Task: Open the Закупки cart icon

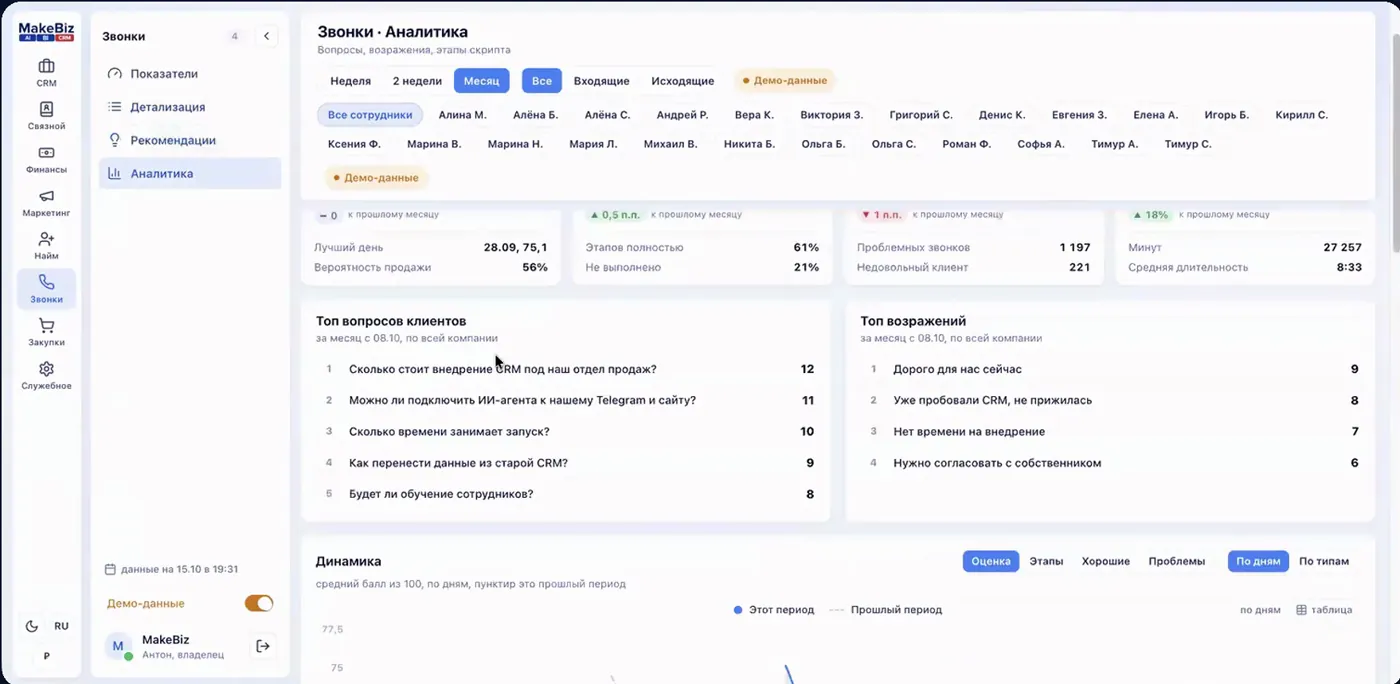Action: pyautogui.click(x=46, y=332)
